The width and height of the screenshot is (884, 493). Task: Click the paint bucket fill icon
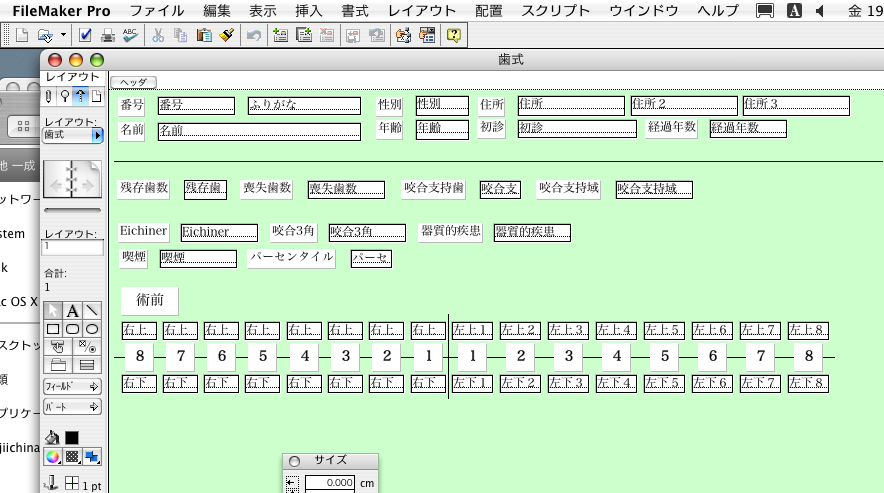tap(52, 437)
